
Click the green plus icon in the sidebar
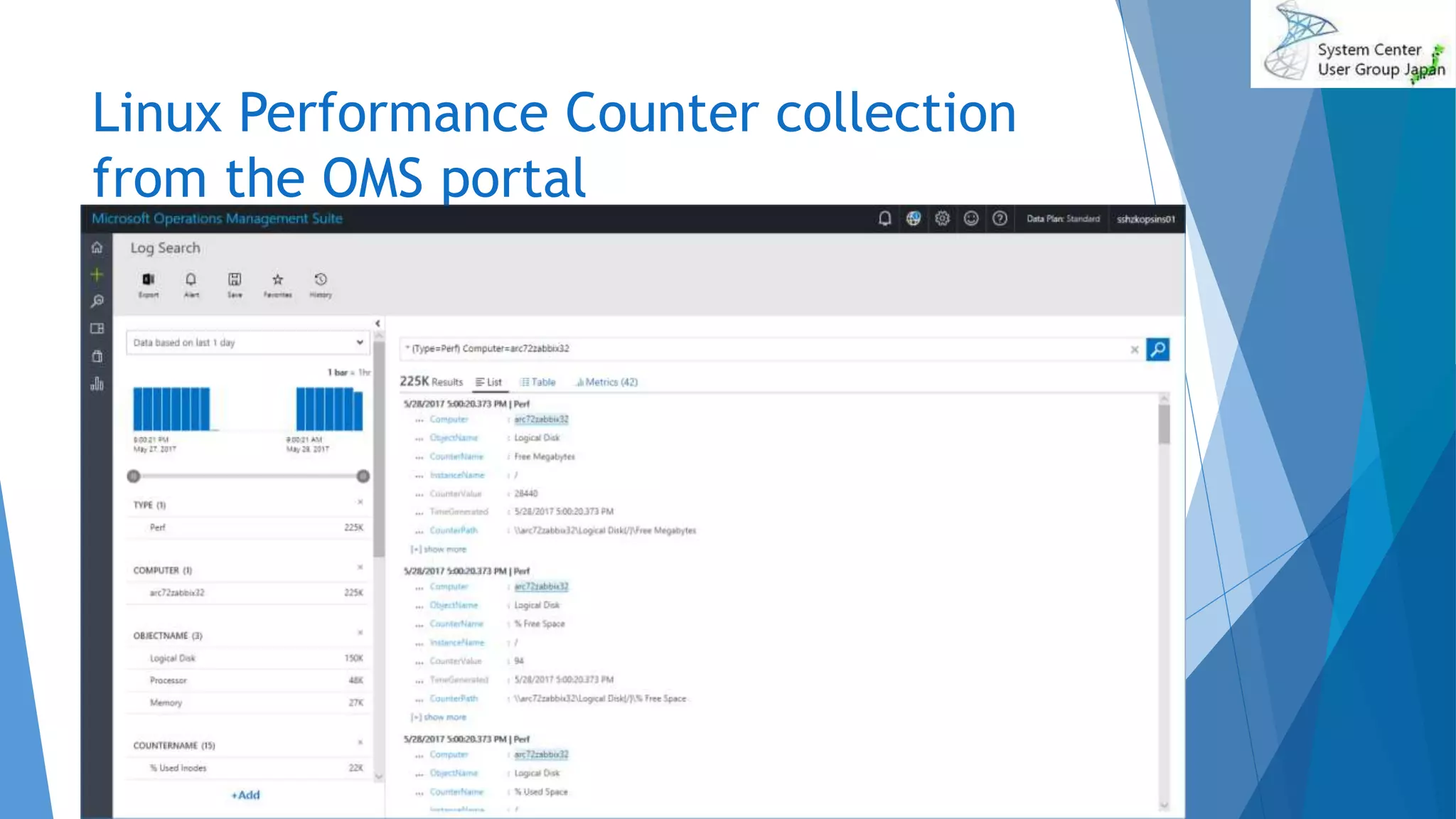[x=97, y=274]
